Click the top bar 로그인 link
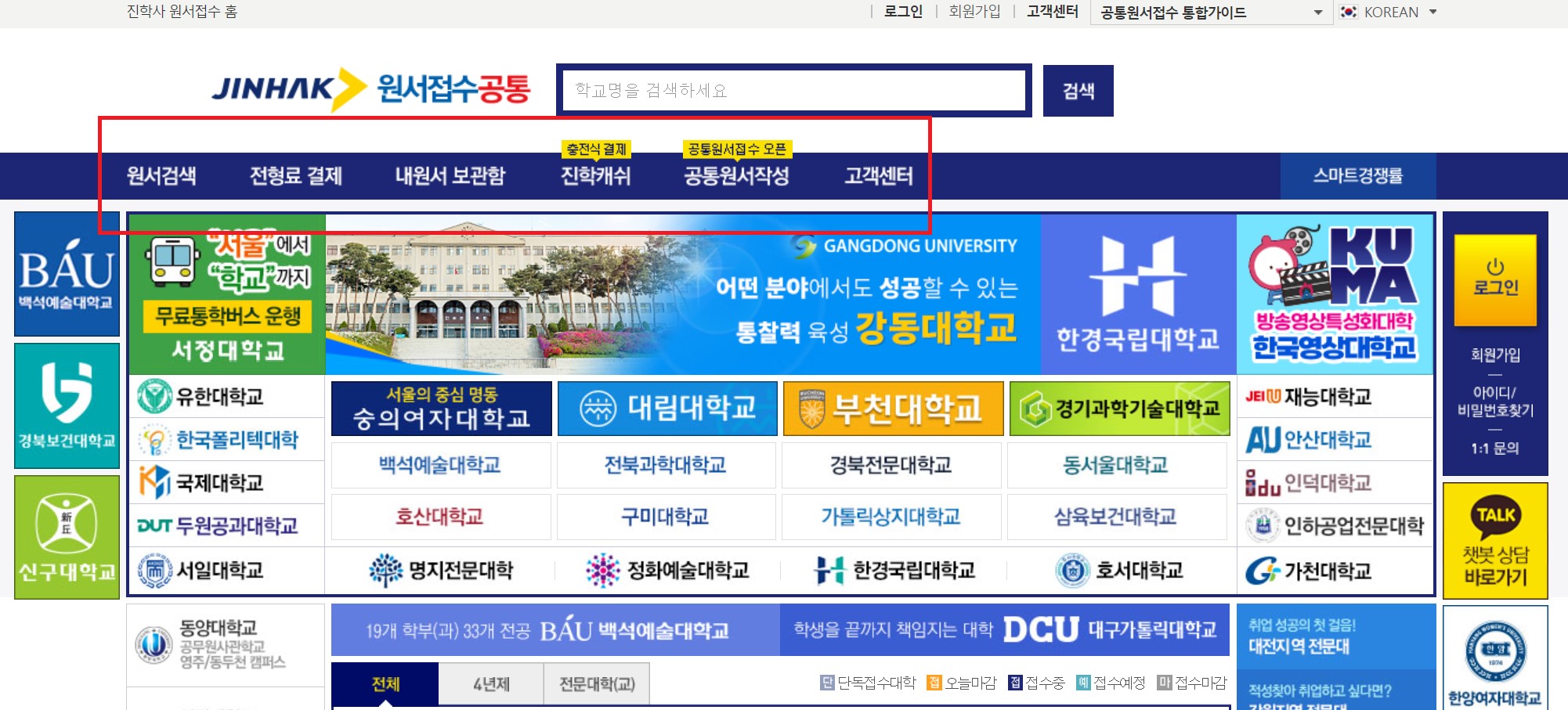The image size is (1568, 710). [903, 12]
